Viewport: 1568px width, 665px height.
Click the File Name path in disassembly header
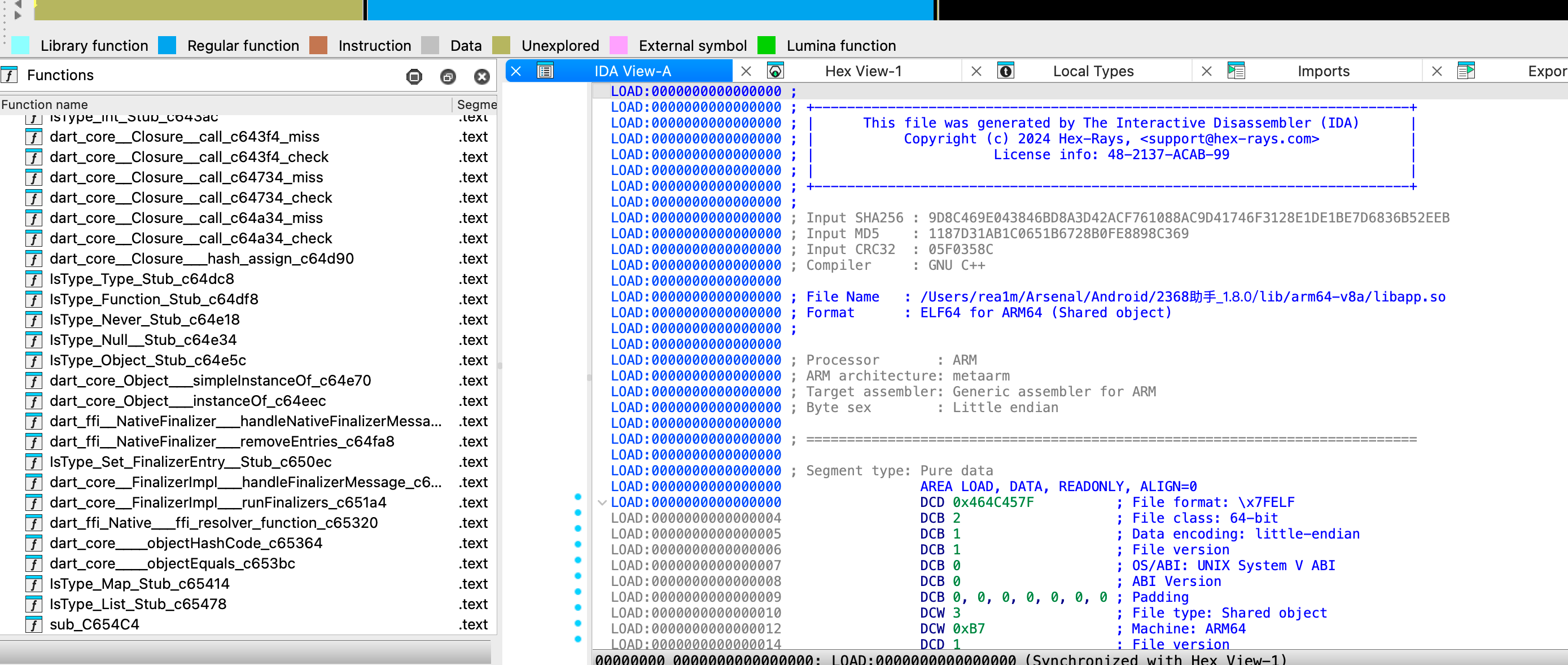(x=1182, y=296)
